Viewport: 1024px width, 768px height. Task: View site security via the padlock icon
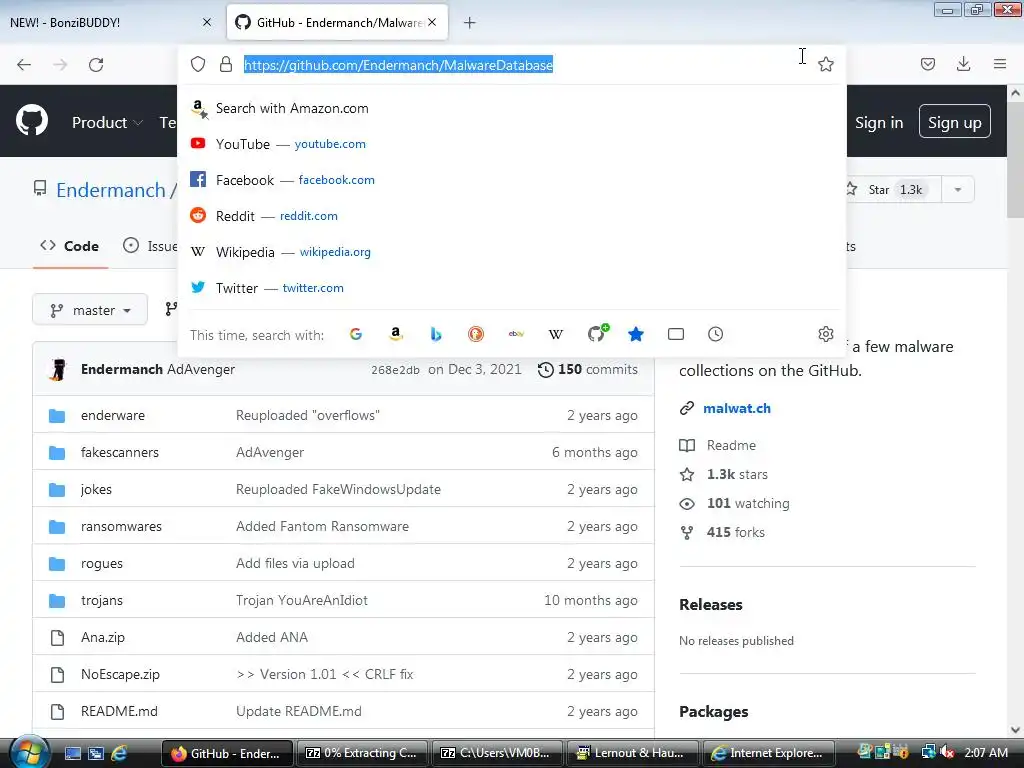pyautogui.click(x=226, y=64)
